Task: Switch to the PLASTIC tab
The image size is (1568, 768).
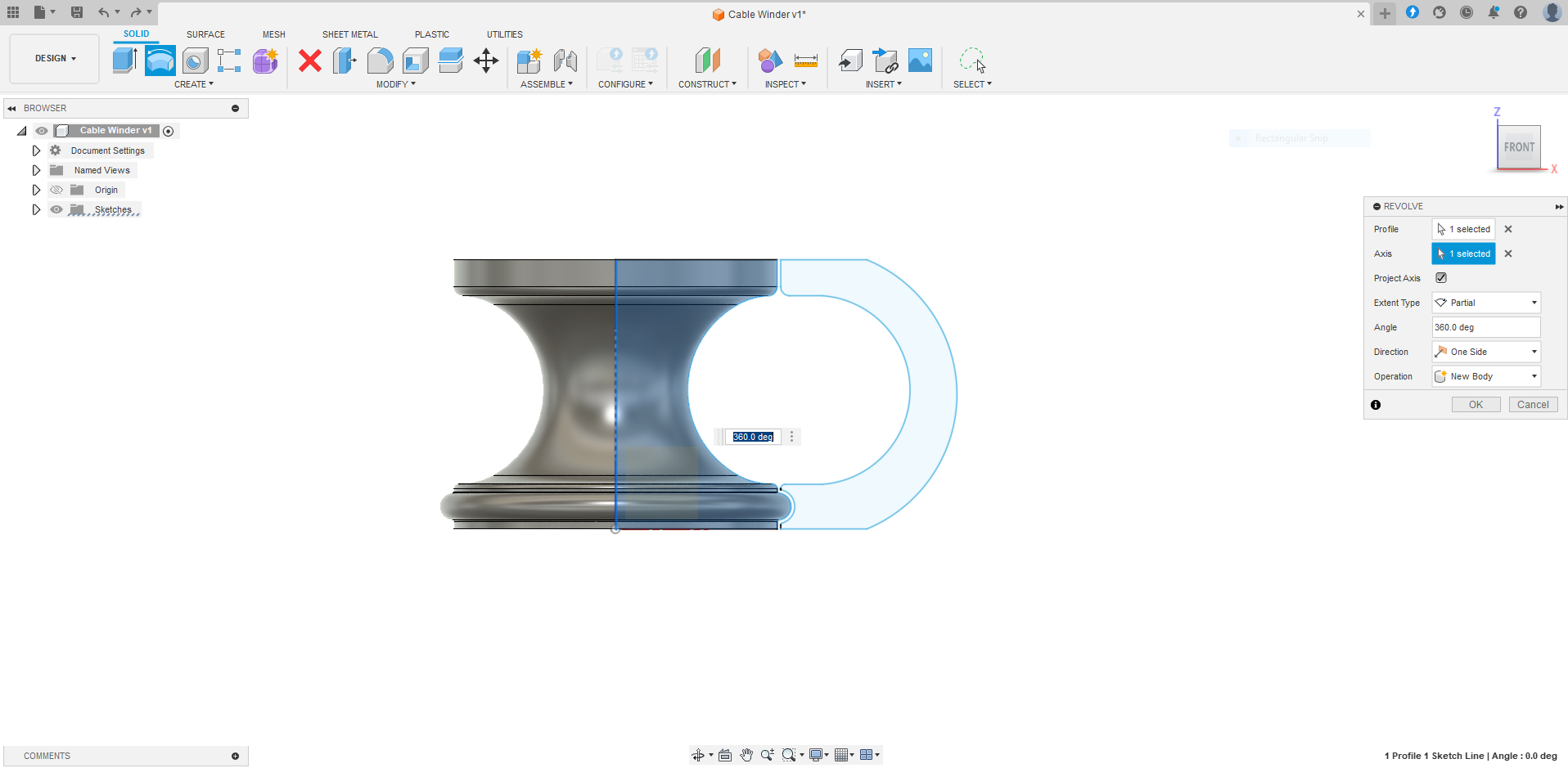Action: (x=432, y=34)
